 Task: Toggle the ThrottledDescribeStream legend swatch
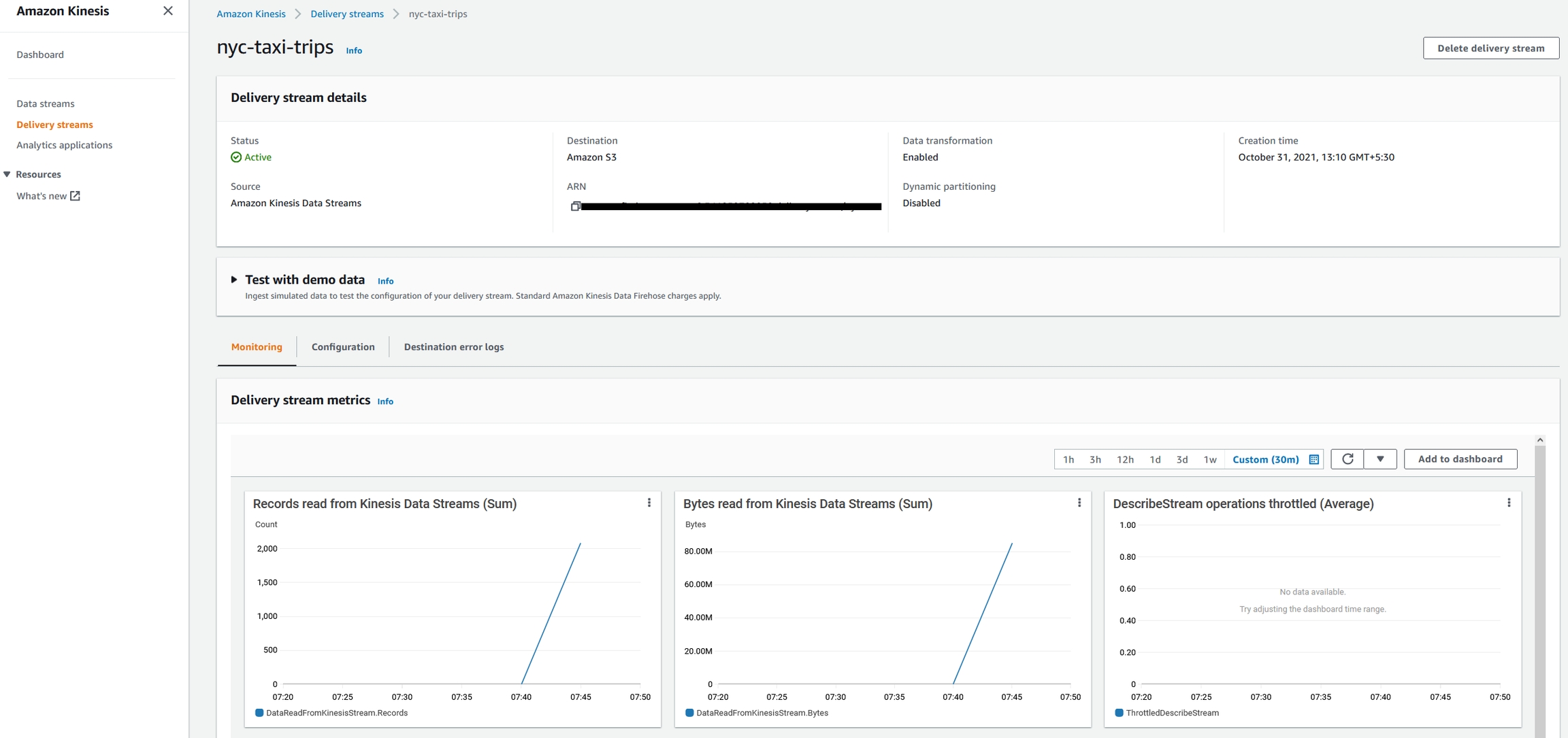pos(1119,713)
